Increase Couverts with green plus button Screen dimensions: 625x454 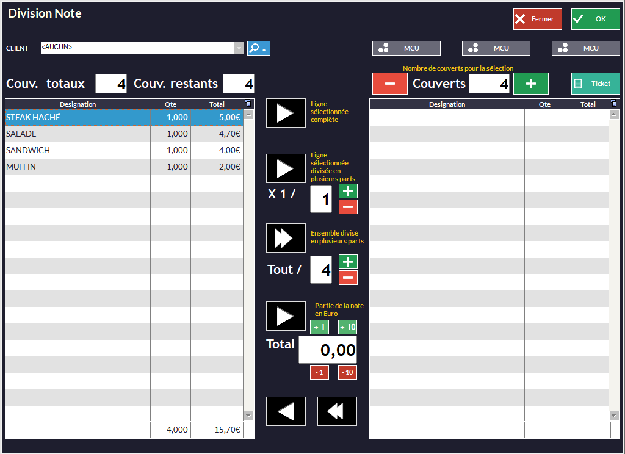530,84
